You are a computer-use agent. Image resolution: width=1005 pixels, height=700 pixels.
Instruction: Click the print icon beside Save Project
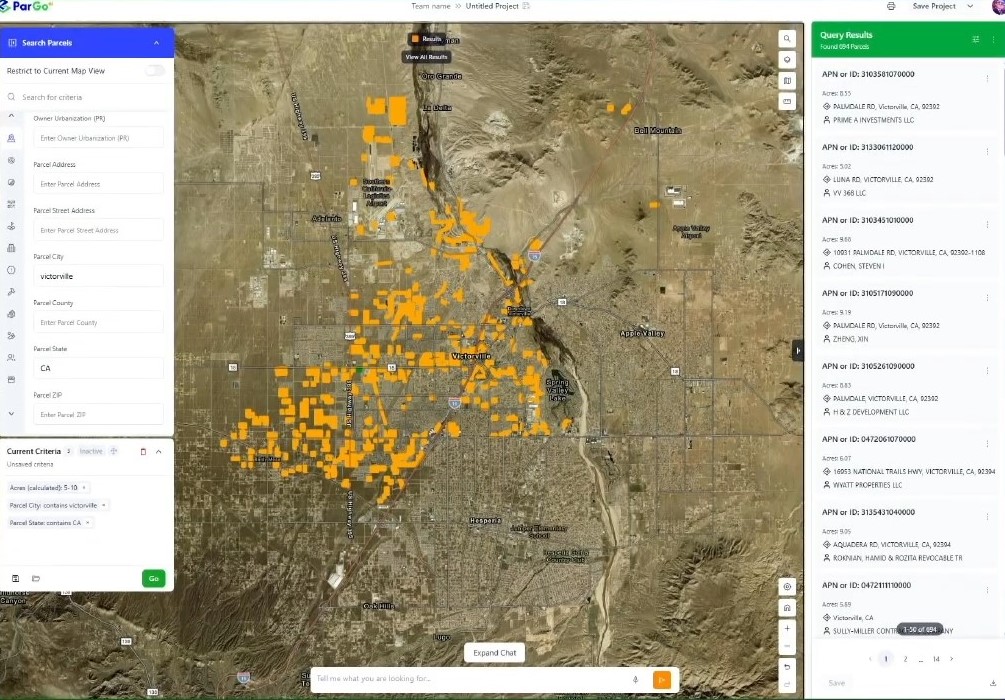coord(891,6)
